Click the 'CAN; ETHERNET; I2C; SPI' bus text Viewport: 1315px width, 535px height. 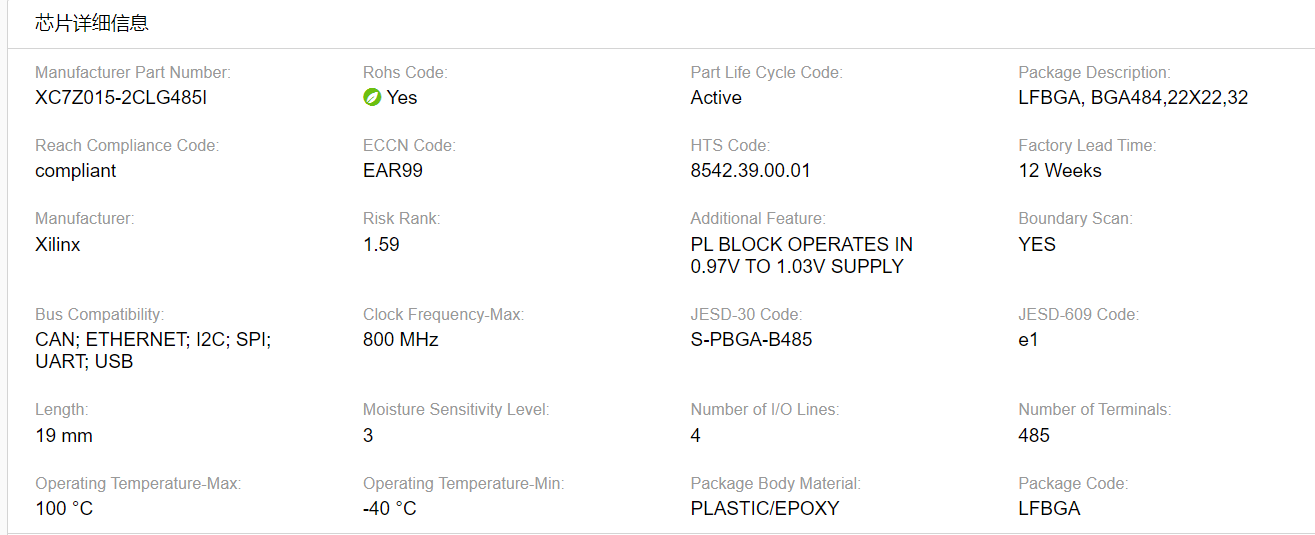153,340
